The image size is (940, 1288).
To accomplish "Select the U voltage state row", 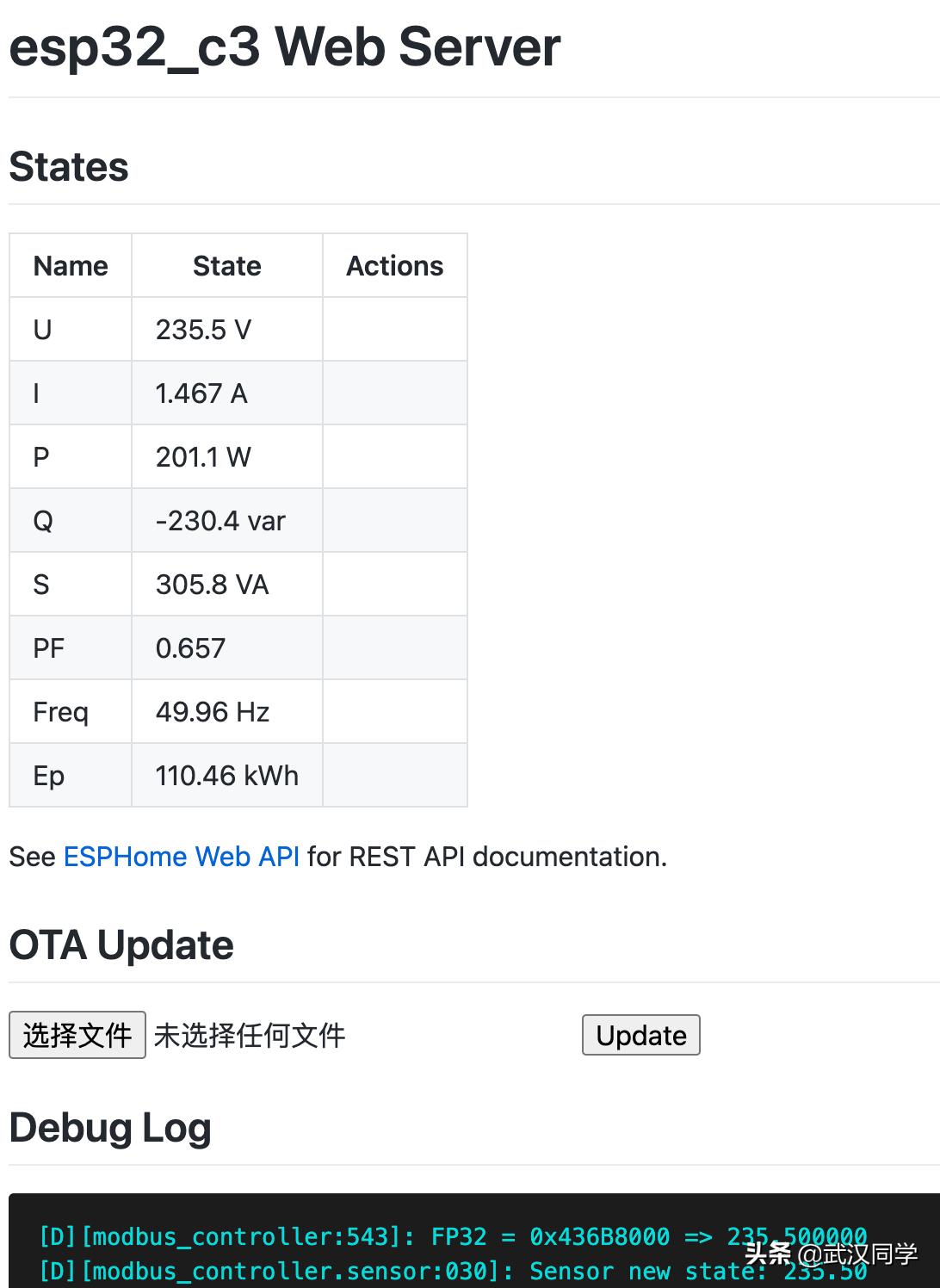I will click(x=204, y=329).
